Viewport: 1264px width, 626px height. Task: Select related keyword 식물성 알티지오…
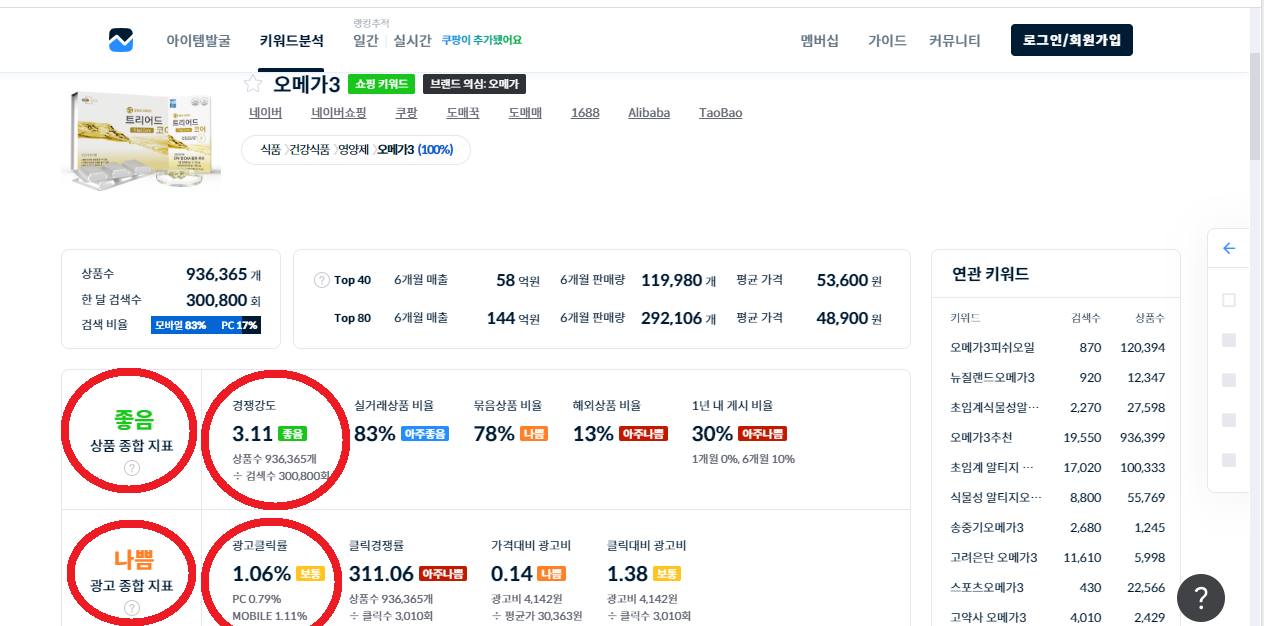coord(996,497)
